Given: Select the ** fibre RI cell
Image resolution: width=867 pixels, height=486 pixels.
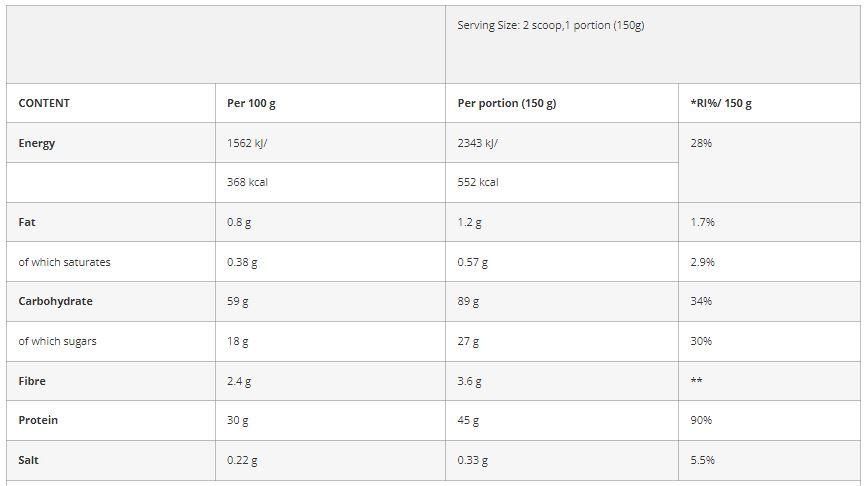Looking at the screenshot, I should (x=696, y=381).
